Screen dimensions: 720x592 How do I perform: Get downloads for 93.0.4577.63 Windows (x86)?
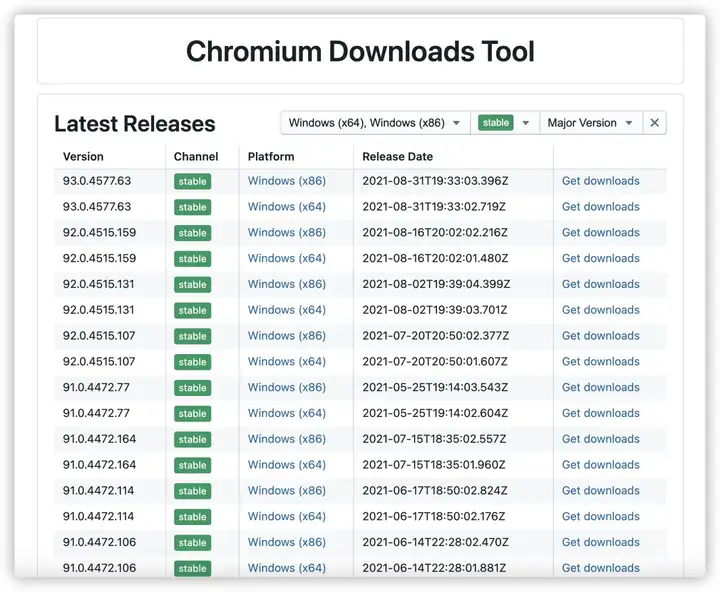pyautogui.click(x=601, y=181)
